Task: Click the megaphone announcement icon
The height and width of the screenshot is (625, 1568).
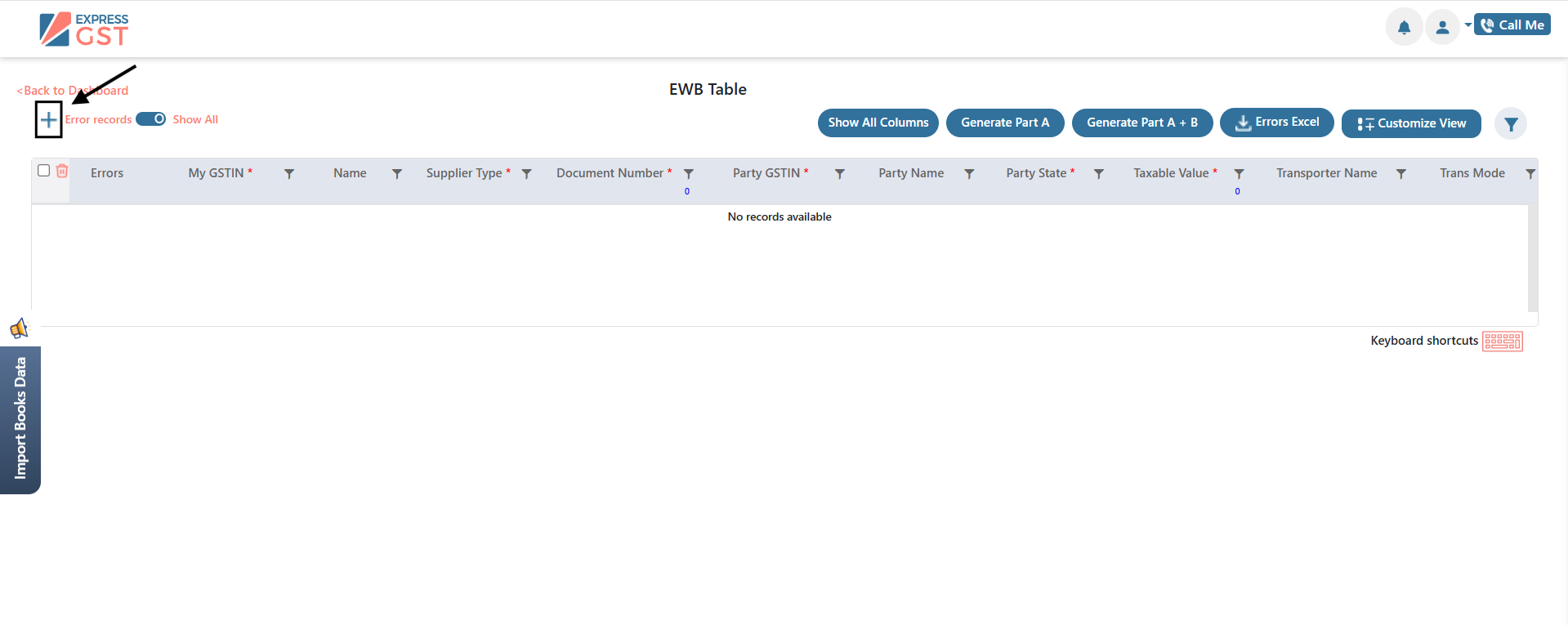Action: pos(19,328)
